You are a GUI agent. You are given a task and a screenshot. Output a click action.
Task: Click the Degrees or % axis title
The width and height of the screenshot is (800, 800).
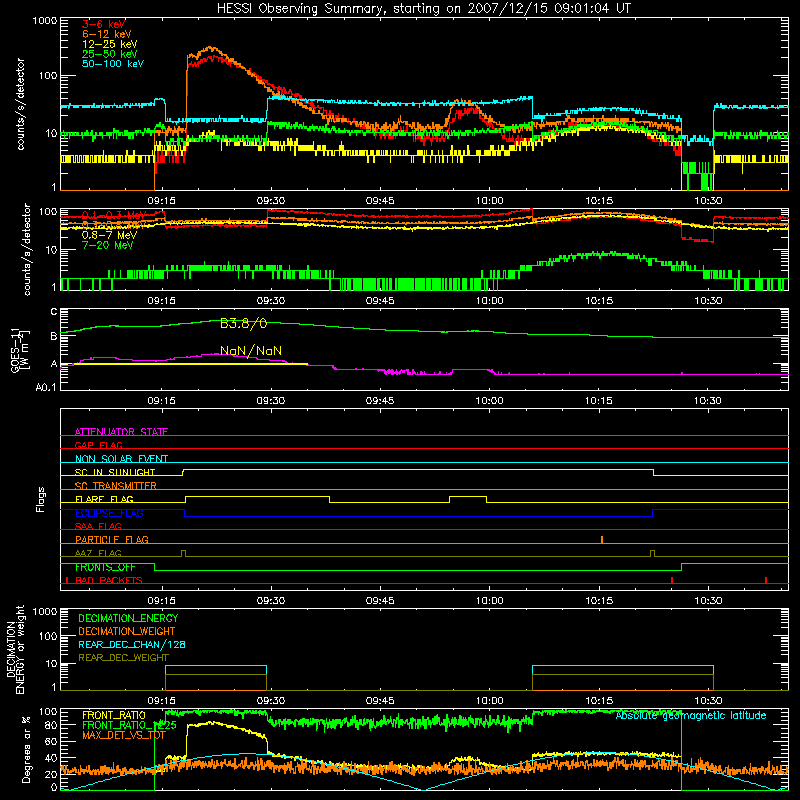point(26,750)
